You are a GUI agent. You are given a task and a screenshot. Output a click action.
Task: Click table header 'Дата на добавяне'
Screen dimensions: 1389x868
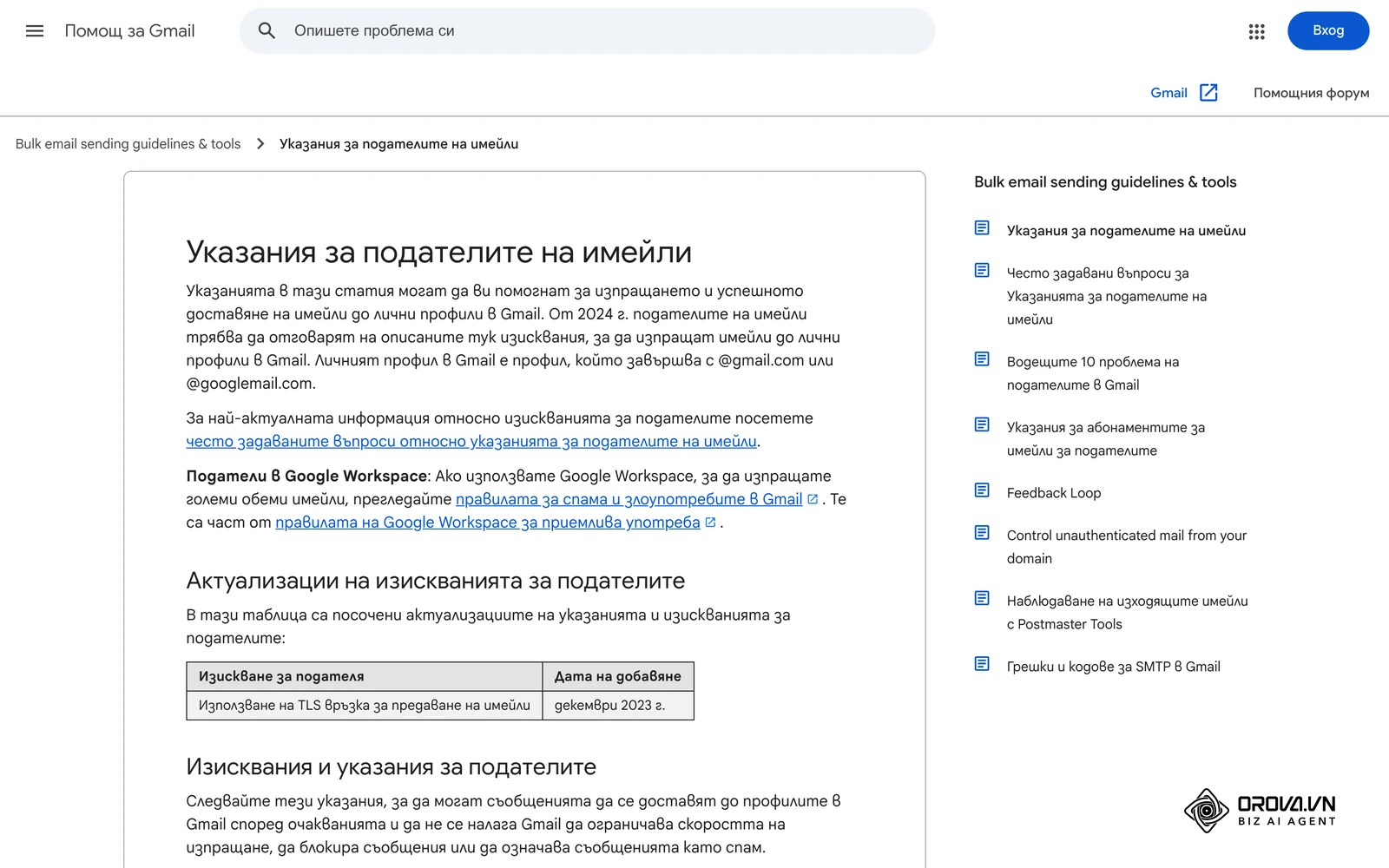[x=618, y=676]
